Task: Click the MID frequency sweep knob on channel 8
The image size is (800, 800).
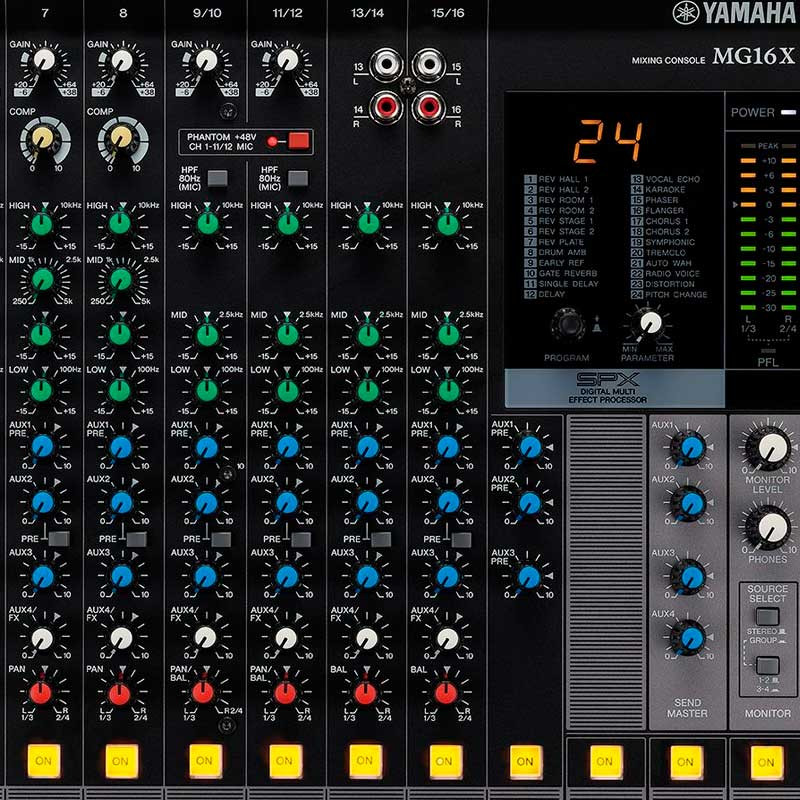Action: pyautogui.click(x=121, y=280)
